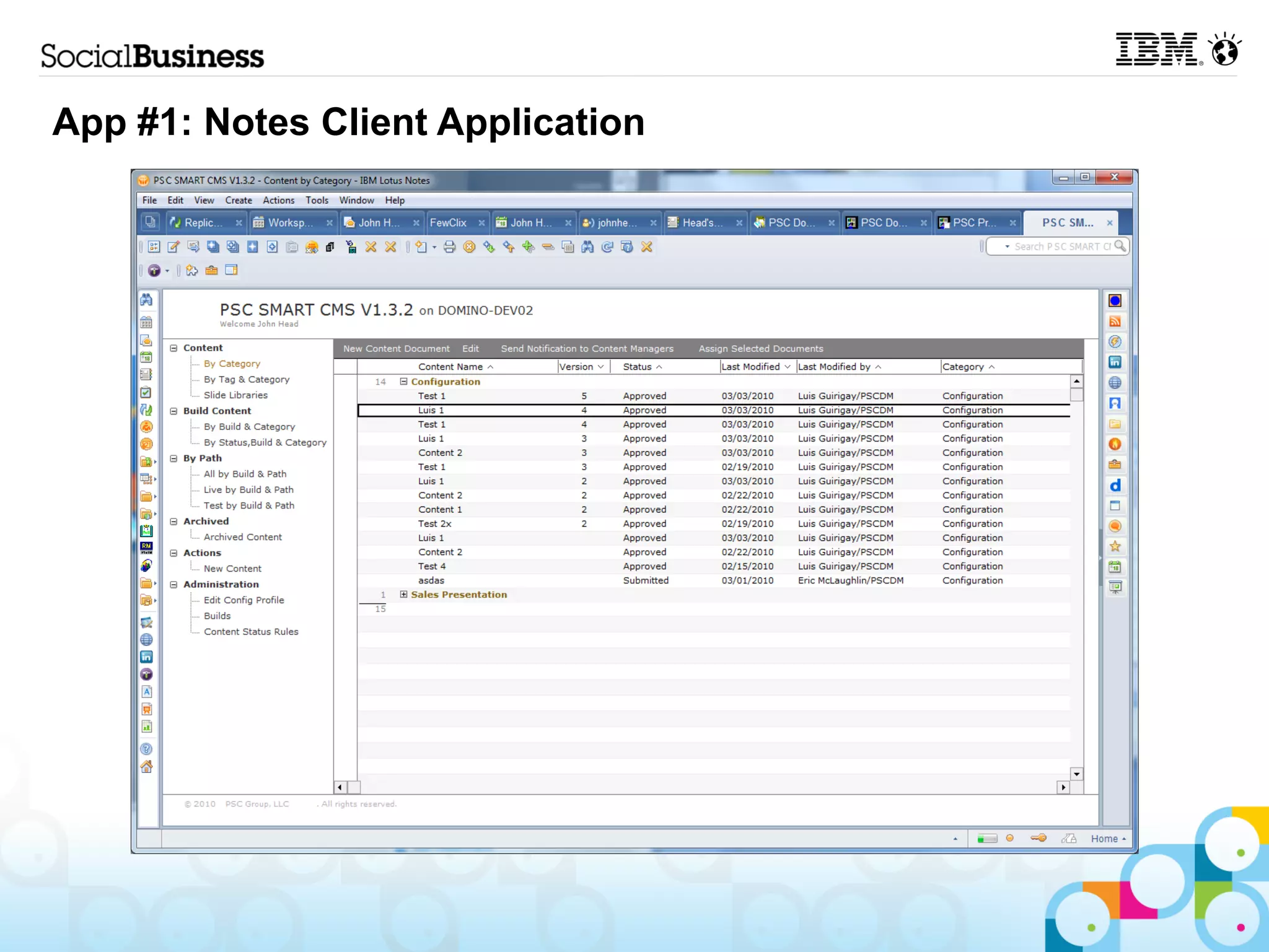This screenshot has width=1269, height=952.
Task: Click the Refresh toolbar icon
Action: tap(607, 247)
